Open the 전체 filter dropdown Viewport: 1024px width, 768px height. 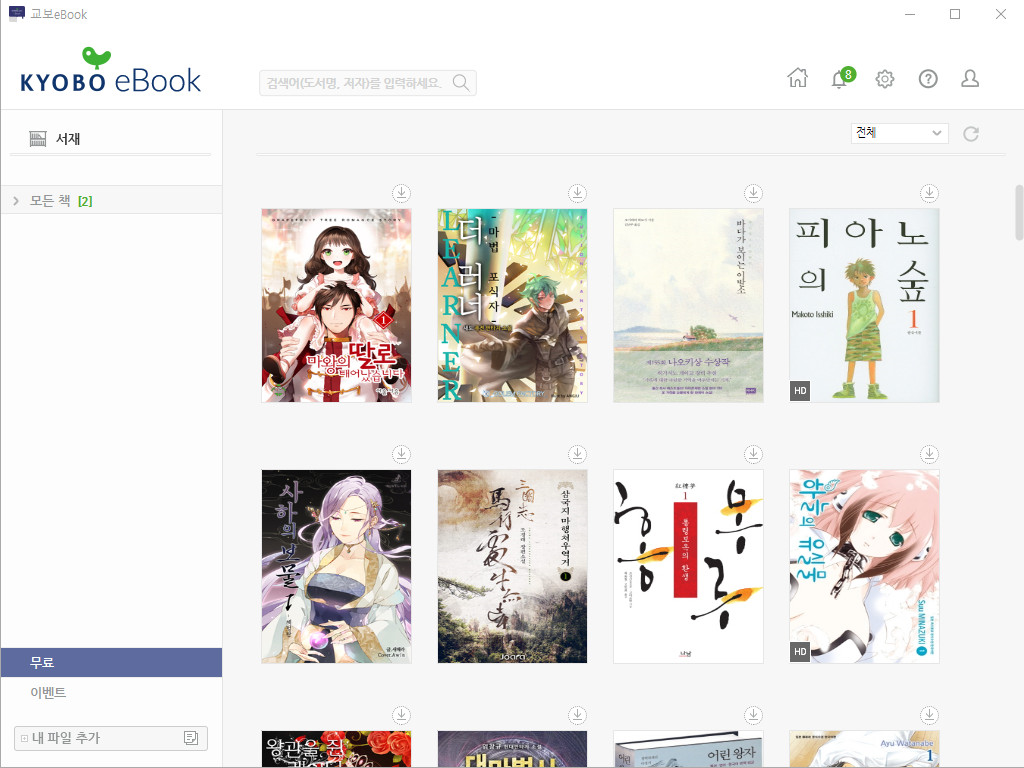pyautogui.click(x=899, y=133)
